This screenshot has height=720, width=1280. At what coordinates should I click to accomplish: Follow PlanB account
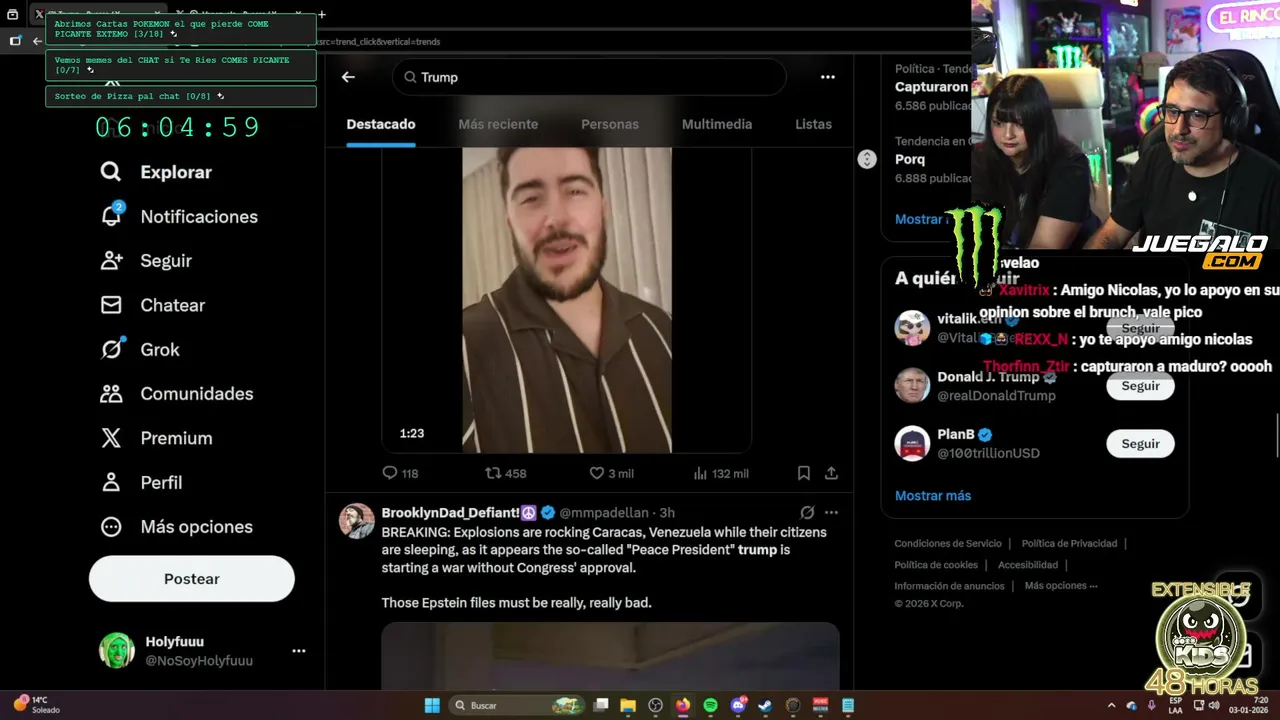point(1140,444)
